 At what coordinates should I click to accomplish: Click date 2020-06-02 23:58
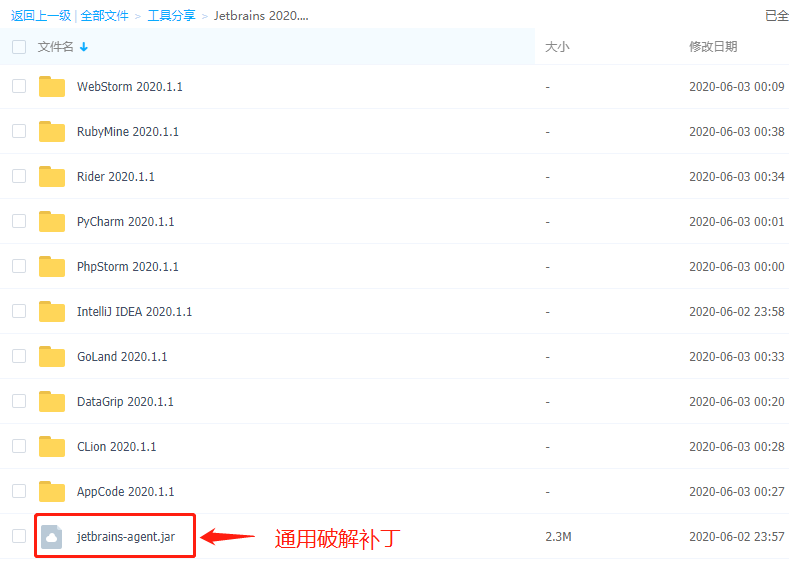(737, 312)
